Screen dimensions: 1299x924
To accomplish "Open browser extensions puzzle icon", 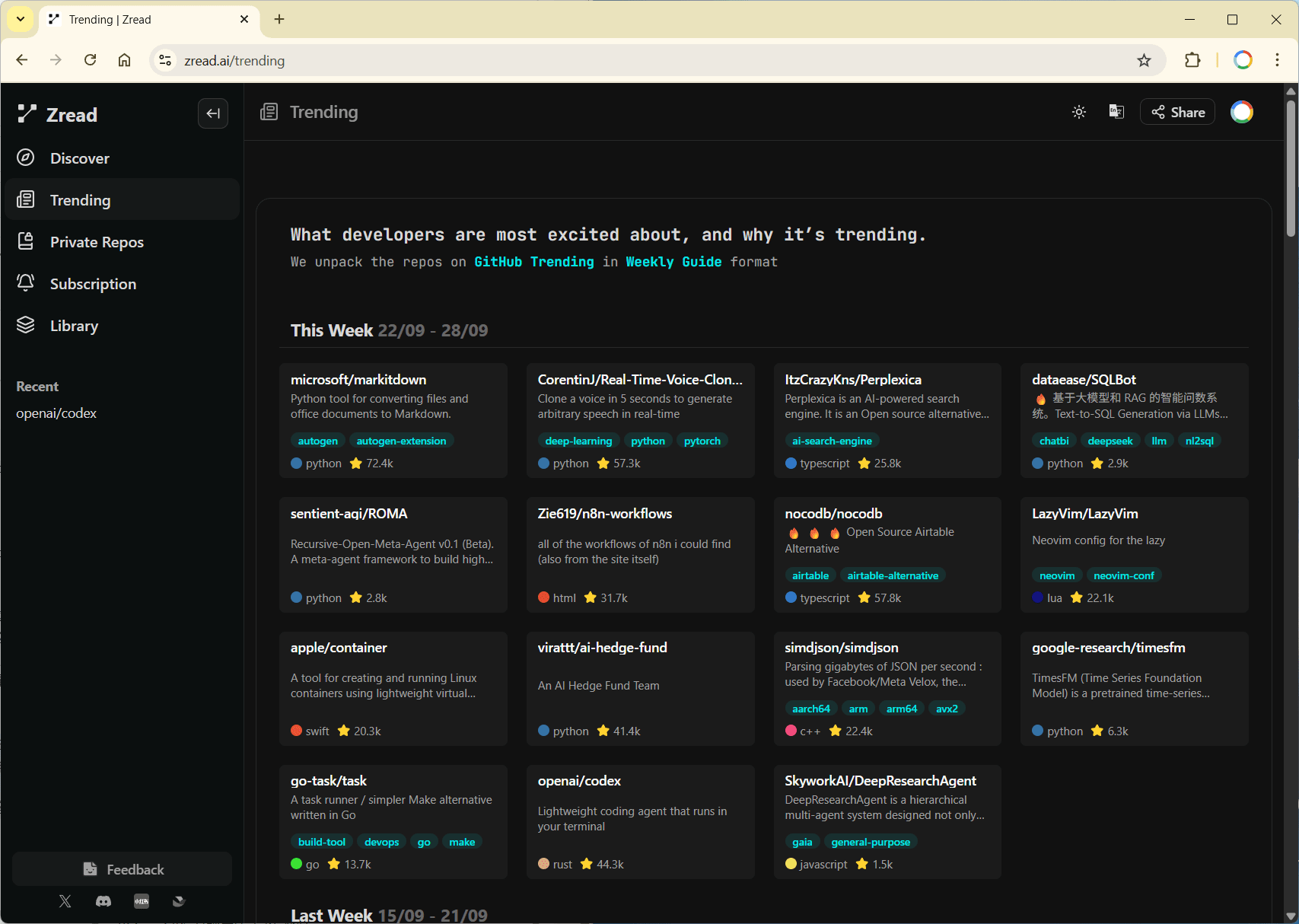I will [x=1192, y=60].
